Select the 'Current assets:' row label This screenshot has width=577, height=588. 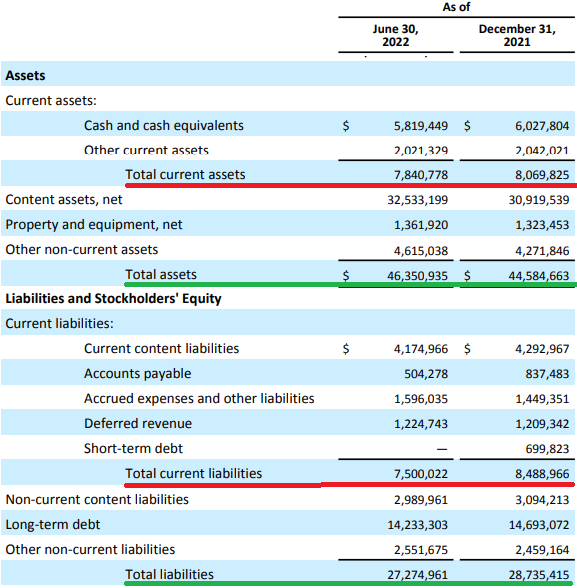pyautogui.click(x=51, y=100)
